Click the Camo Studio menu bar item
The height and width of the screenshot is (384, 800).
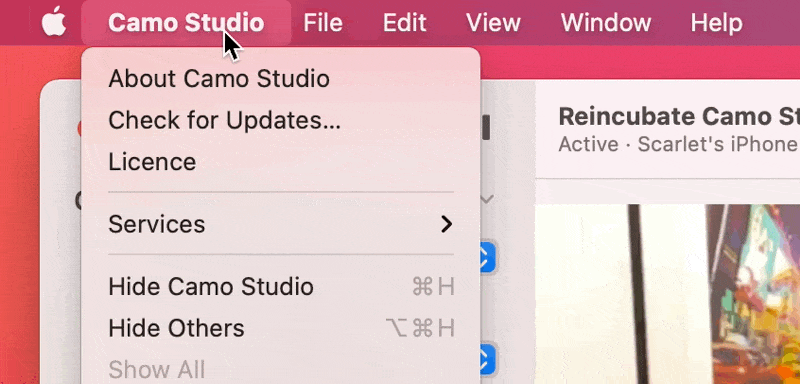186,23
